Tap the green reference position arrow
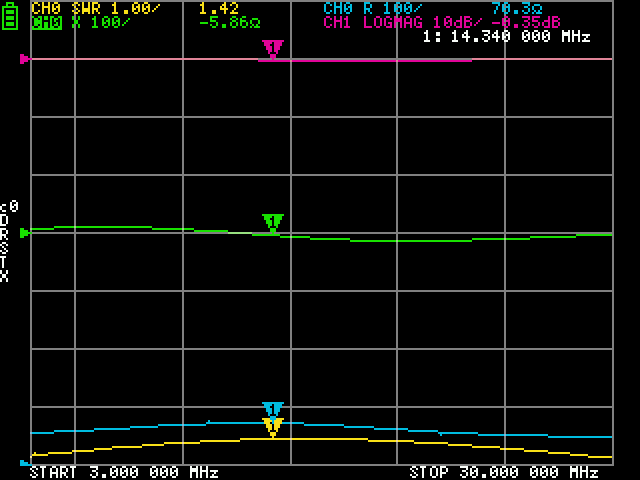Viewport: 640px width, 480px height. click(25, 232)
